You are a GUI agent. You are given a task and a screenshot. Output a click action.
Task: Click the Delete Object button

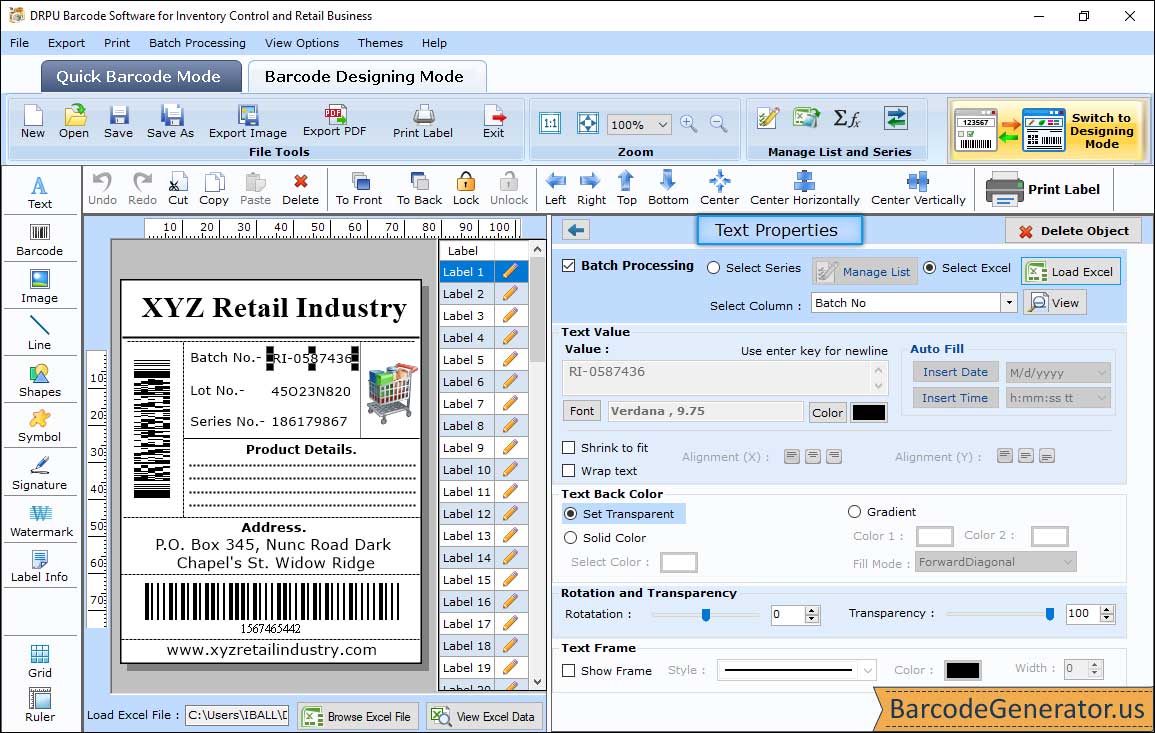pyautogui.click(x=1073, y=231)
